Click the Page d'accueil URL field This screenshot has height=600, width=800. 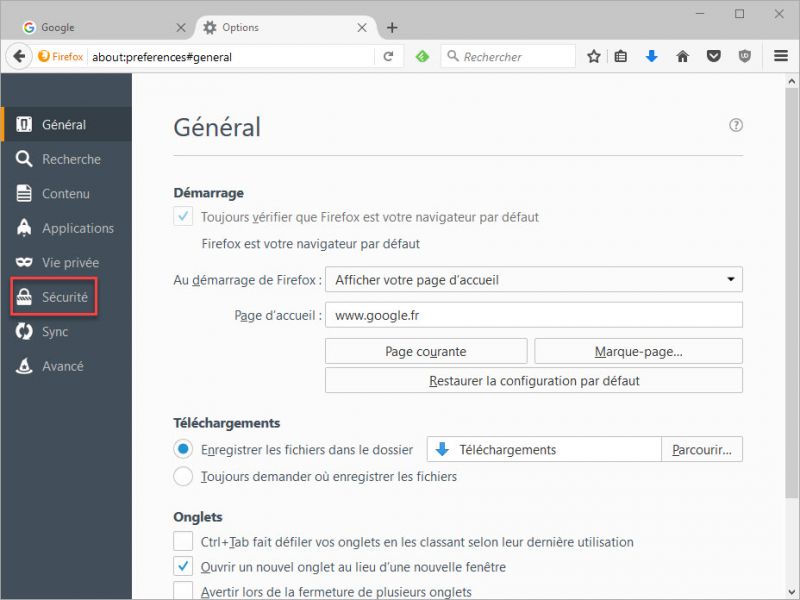coord(534,315)
